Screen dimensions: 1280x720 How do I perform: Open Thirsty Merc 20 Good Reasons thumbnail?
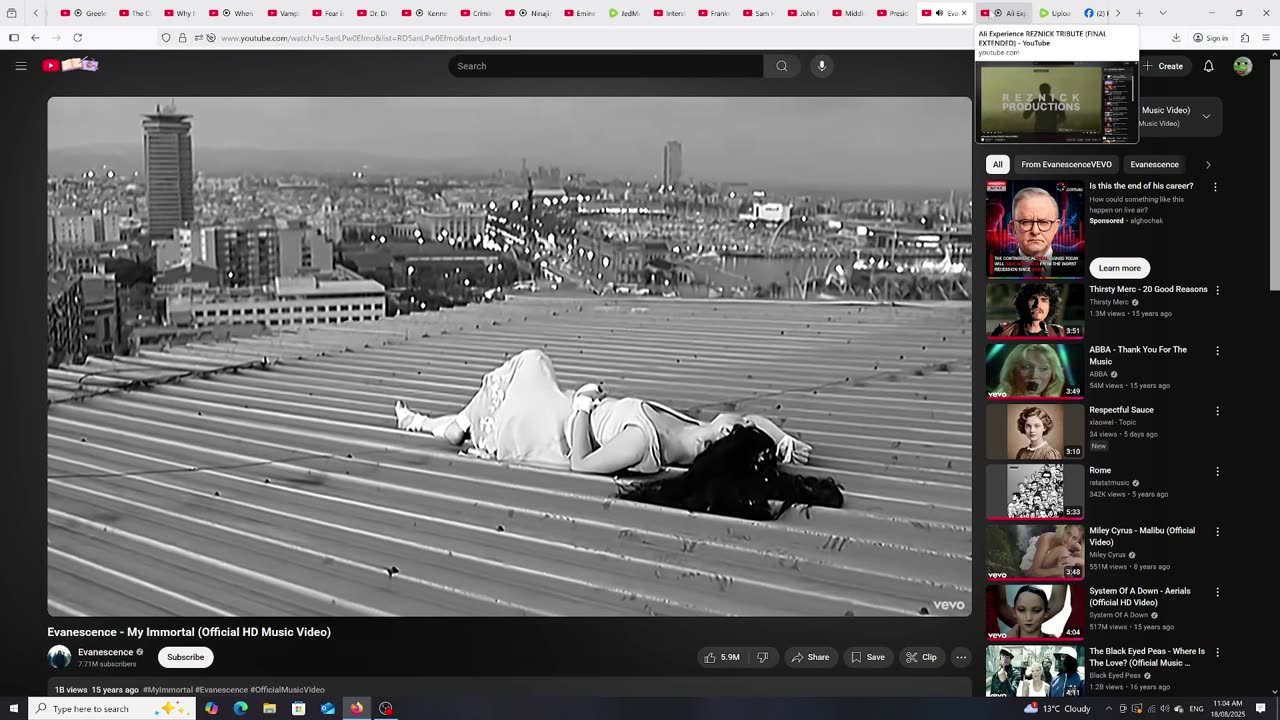[x=1035, y=310]
